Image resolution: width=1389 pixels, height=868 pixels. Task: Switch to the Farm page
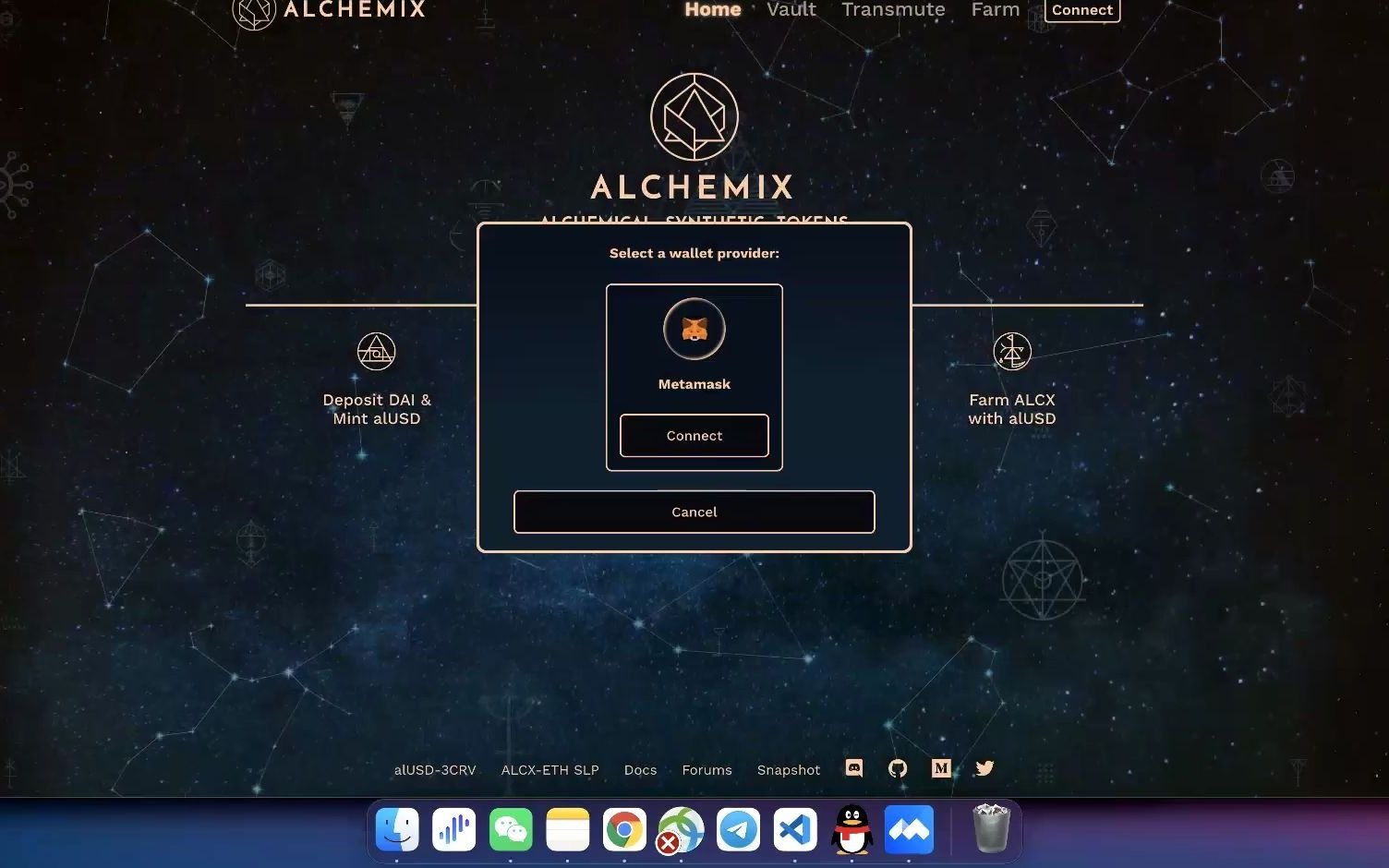click(996, 9)
